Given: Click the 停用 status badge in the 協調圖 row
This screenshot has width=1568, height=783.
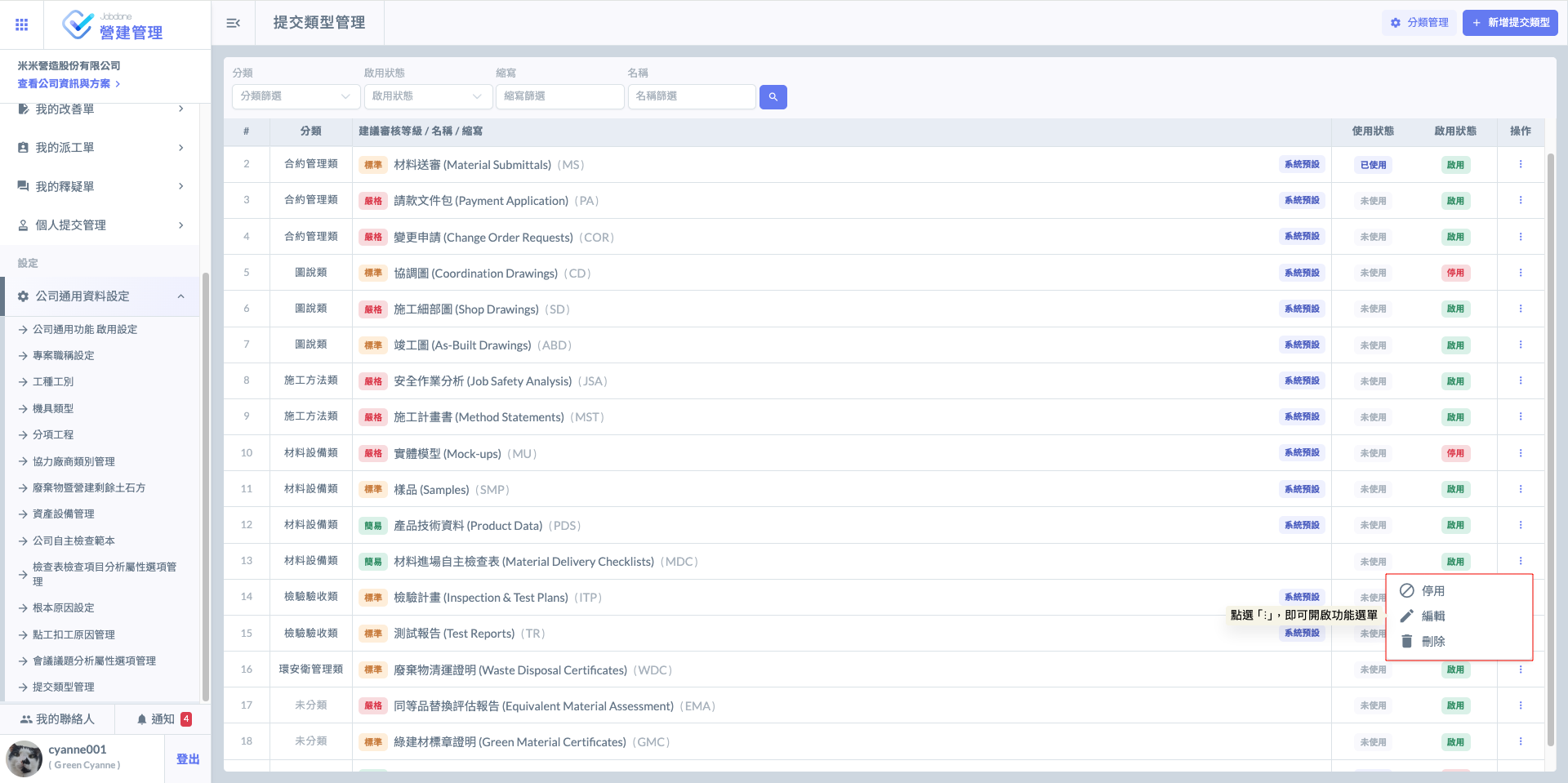Looking at the screenshot, I should point(1455,273).
